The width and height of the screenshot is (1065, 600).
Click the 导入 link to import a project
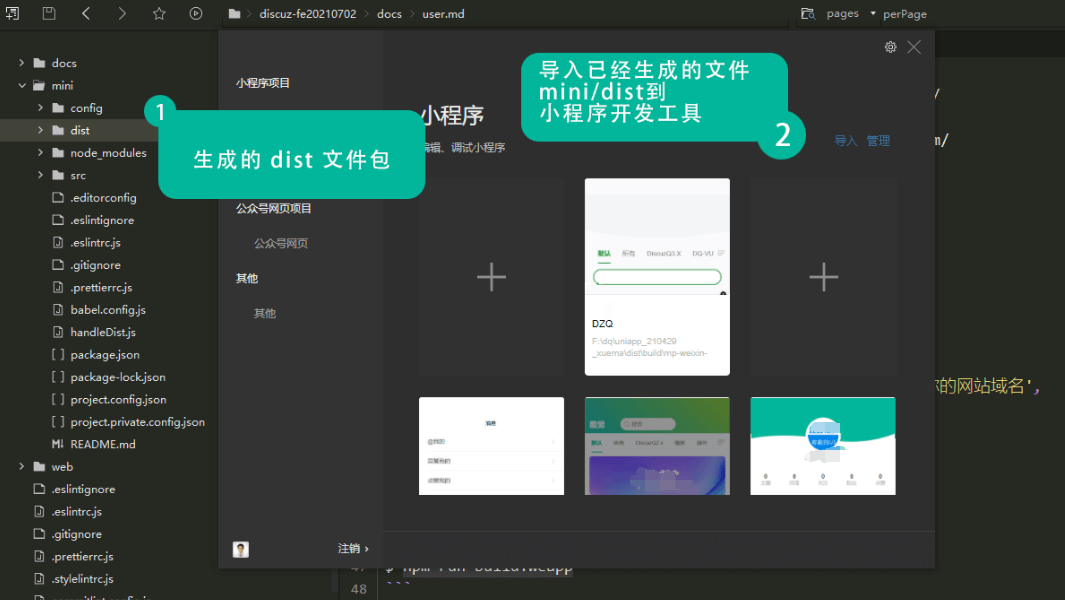tap(845, 140)
